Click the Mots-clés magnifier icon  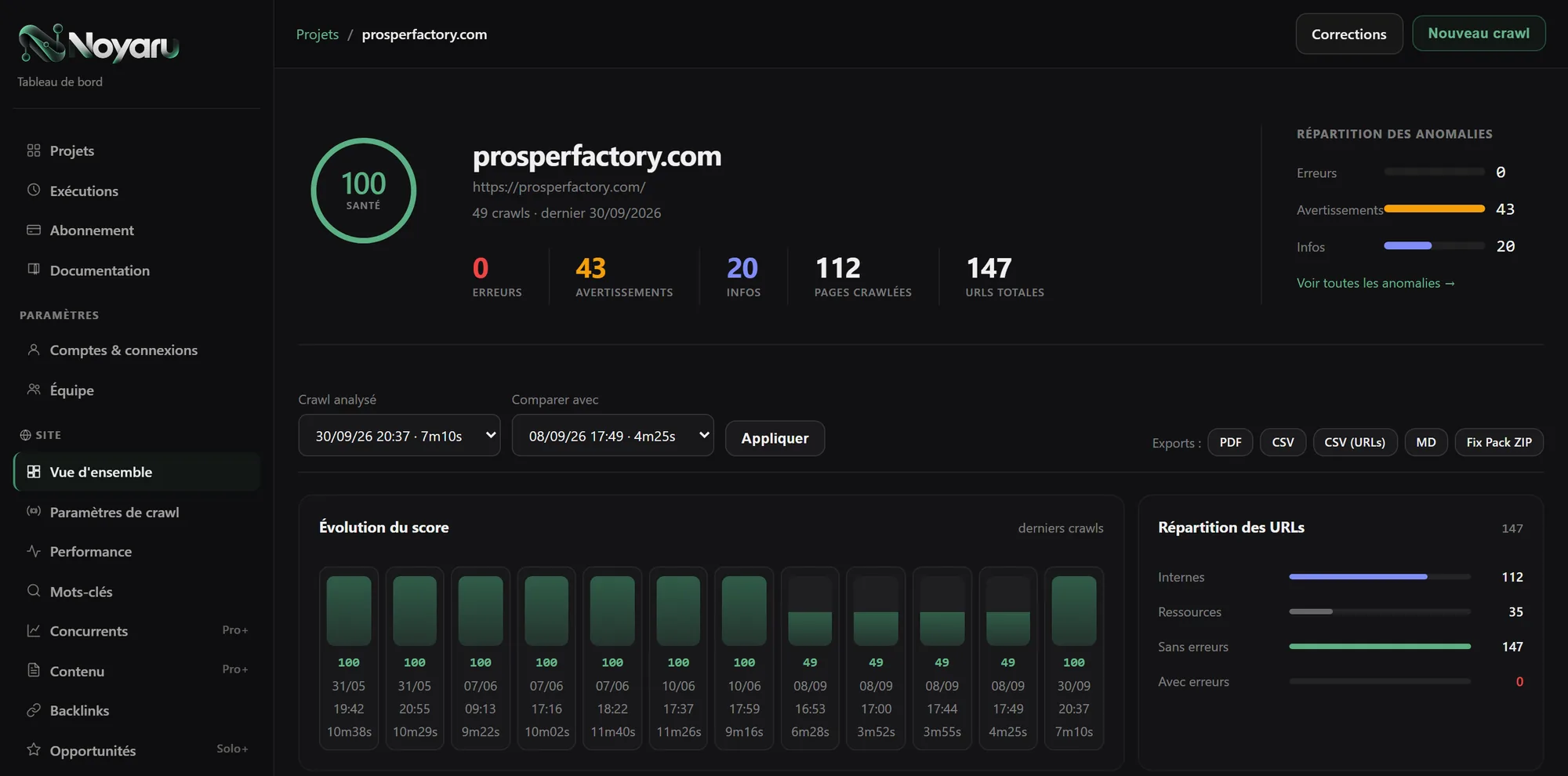point(34,591)
